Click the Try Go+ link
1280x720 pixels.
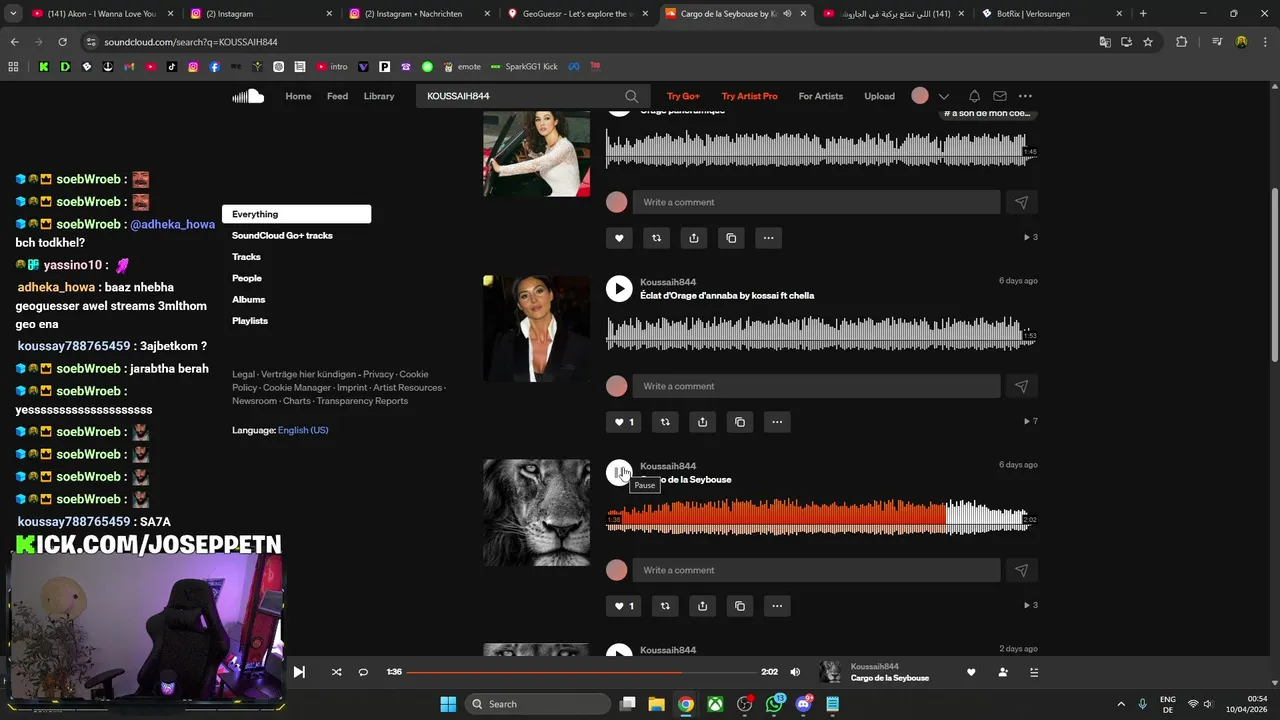tap(683, 96)
